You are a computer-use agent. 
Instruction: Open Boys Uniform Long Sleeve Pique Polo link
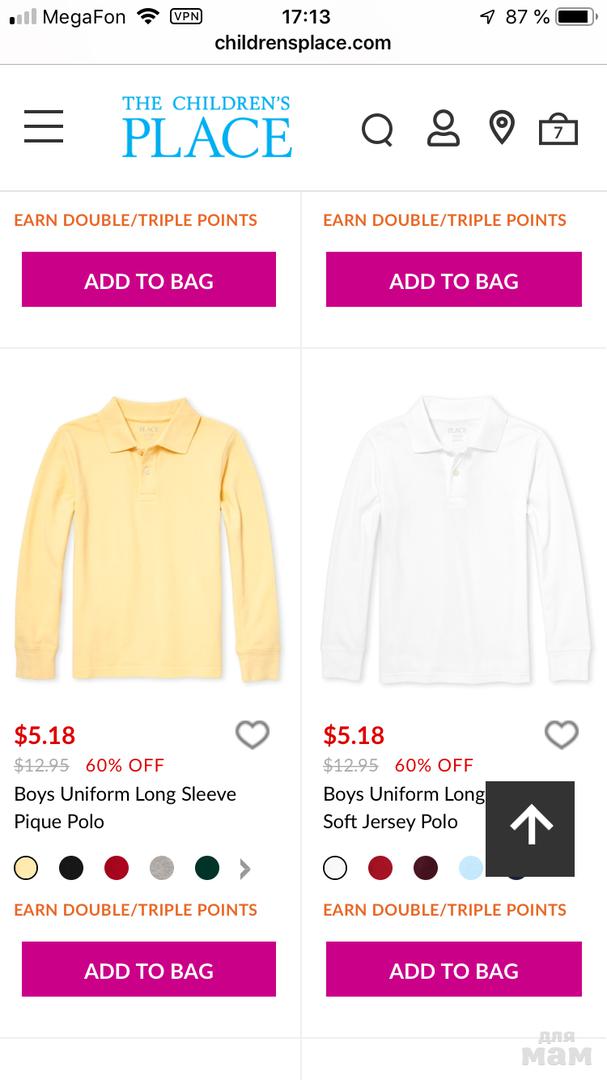(125, 808)
